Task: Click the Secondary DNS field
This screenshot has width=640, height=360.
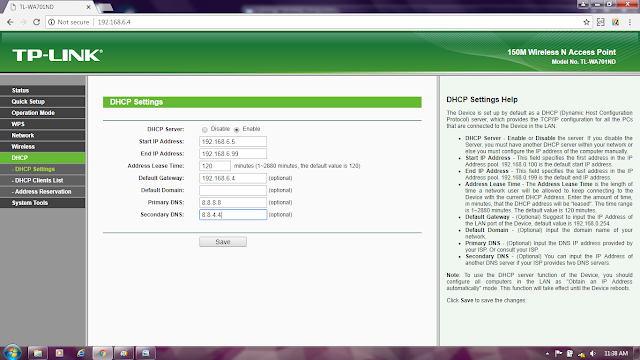Action: coord(233,215)
